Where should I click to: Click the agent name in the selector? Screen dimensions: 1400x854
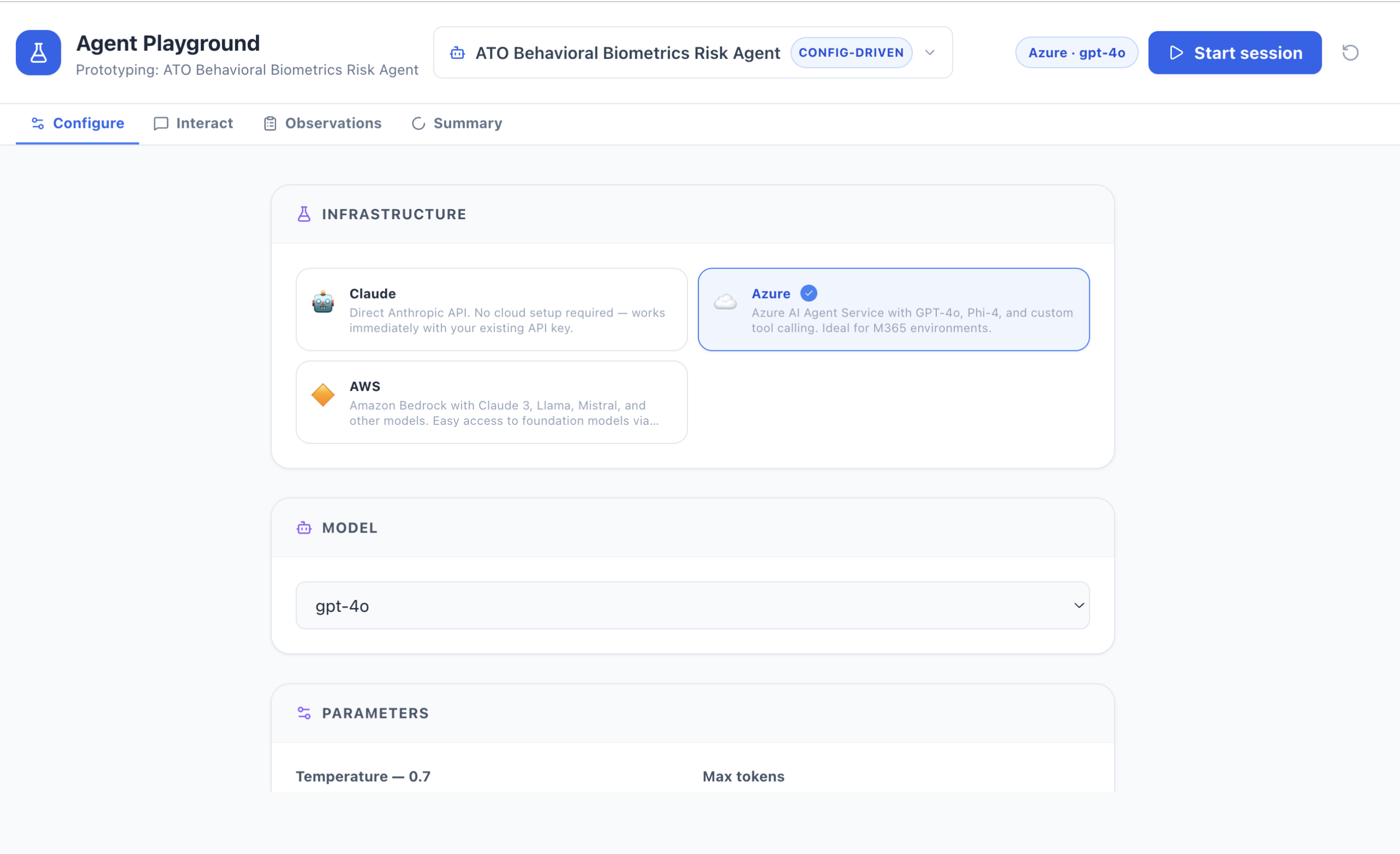[627, 53]
